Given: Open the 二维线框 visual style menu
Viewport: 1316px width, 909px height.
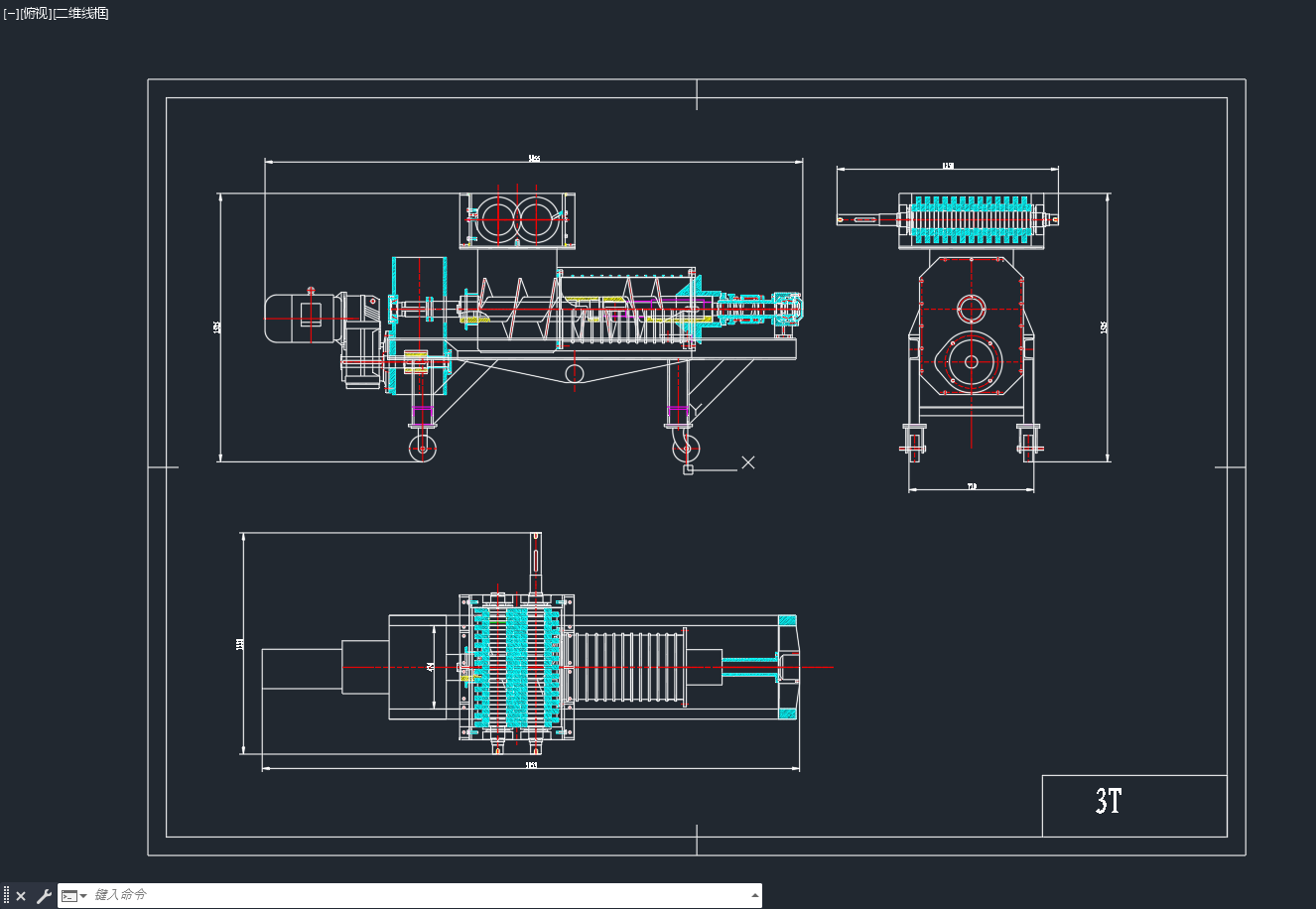Looking at the screenshot, I should point(80,13).
